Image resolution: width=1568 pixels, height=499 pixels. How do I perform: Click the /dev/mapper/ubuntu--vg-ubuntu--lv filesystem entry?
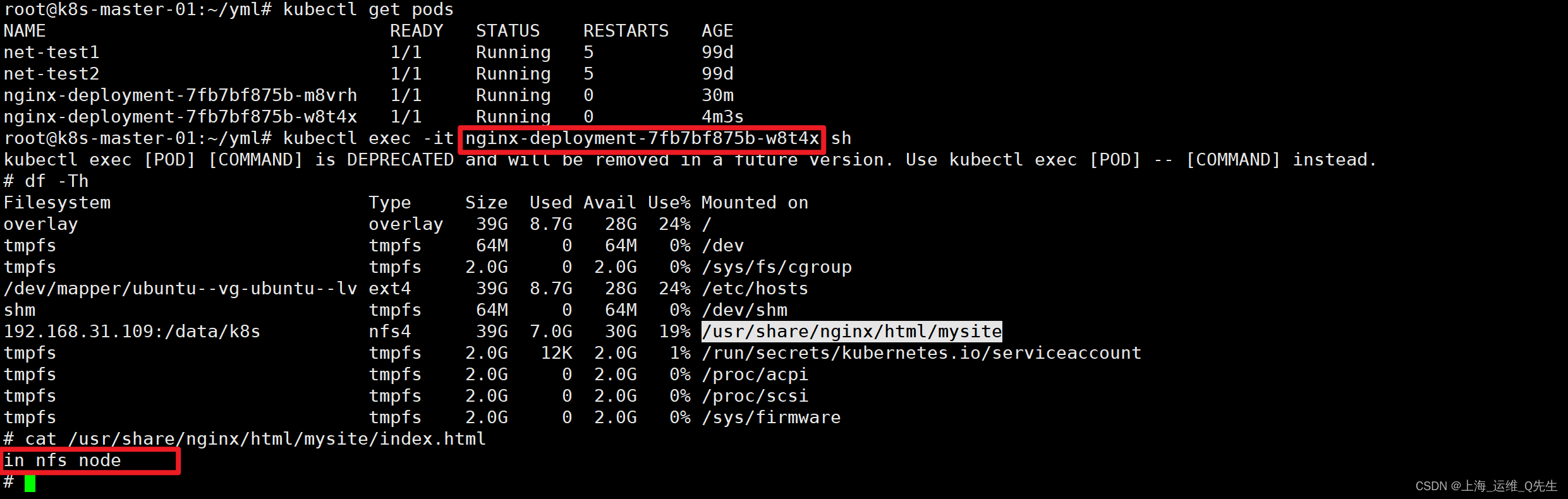(x=181, y=289)
